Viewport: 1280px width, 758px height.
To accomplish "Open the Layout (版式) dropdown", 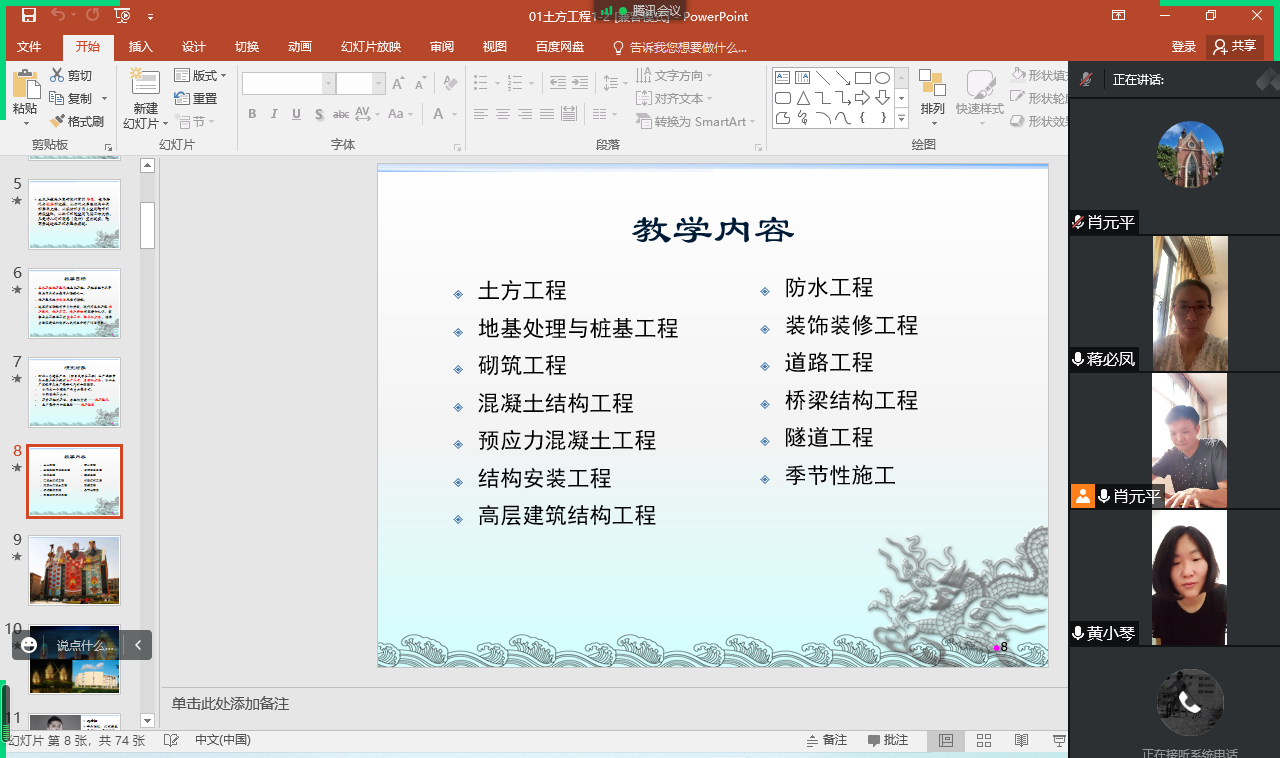I will pos(201,76).
